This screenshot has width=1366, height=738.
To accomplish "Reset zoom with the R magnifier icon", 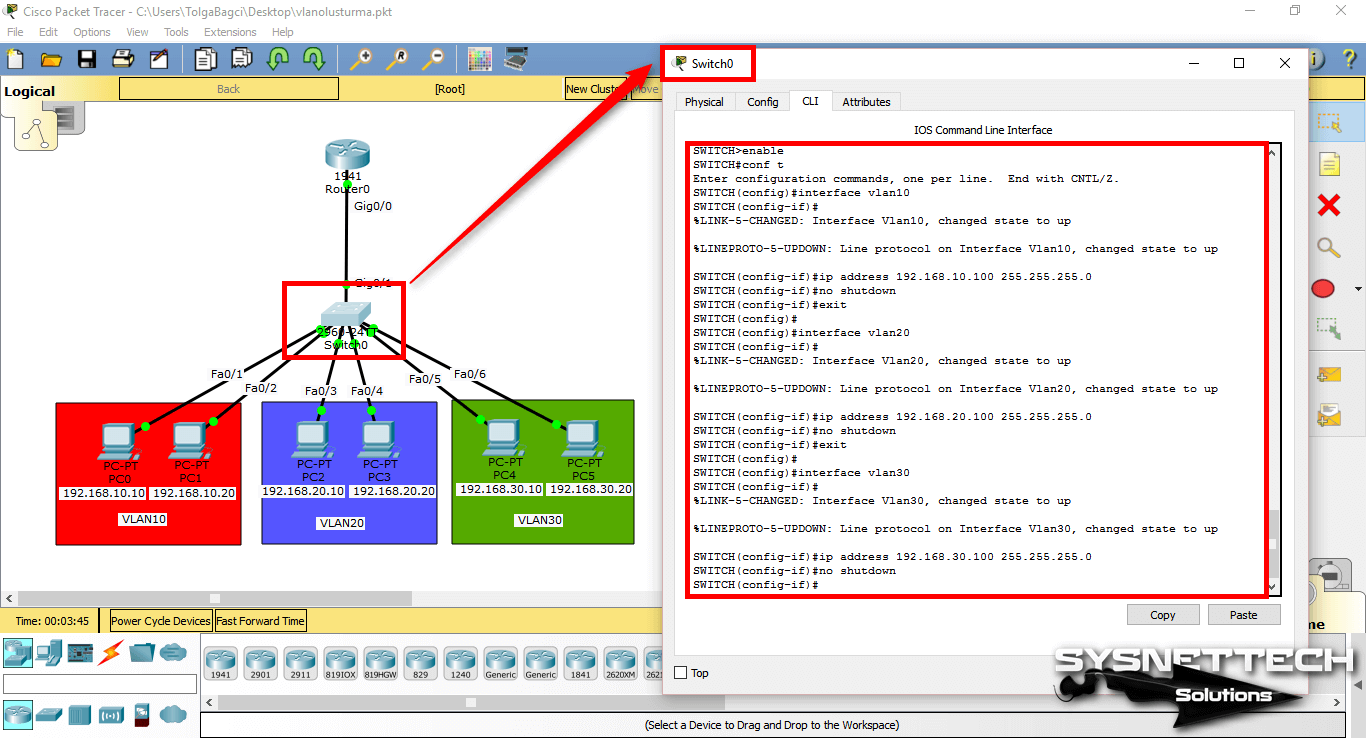I will click(397, 59).
